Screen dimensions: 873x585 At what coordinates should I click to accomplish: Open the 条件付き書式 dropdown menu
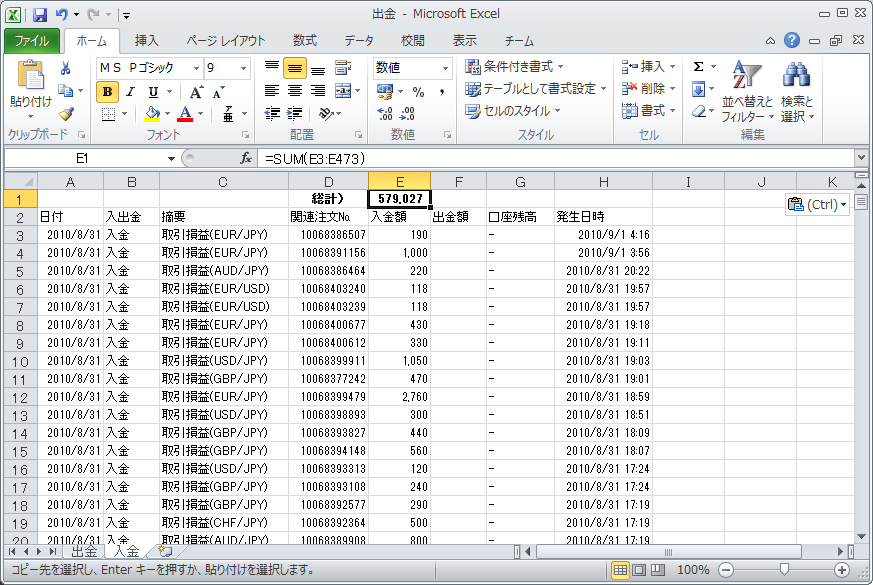click(x=515, y=66)
